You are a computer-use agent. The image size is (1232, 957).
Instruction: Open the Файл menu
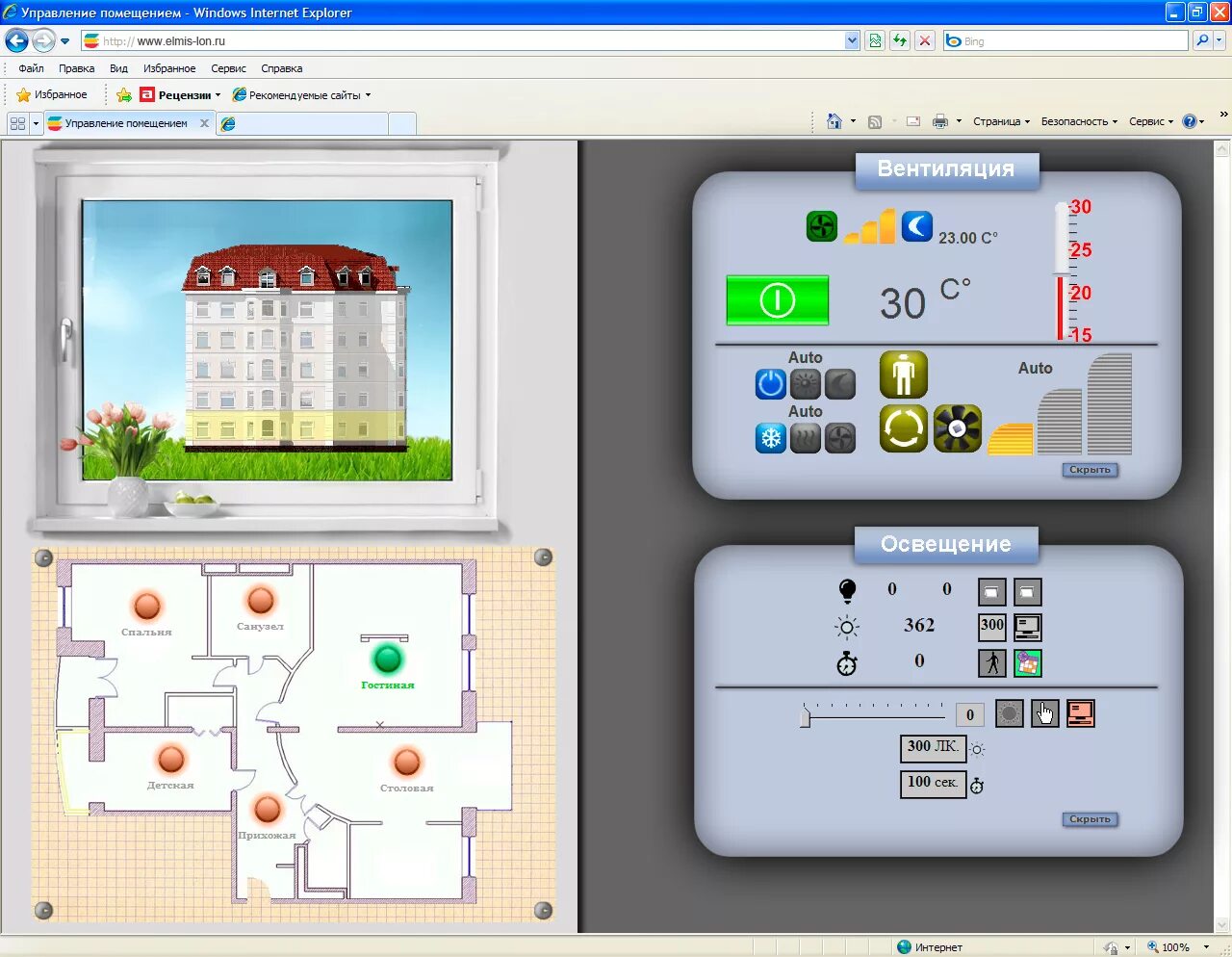click(31, 68)
